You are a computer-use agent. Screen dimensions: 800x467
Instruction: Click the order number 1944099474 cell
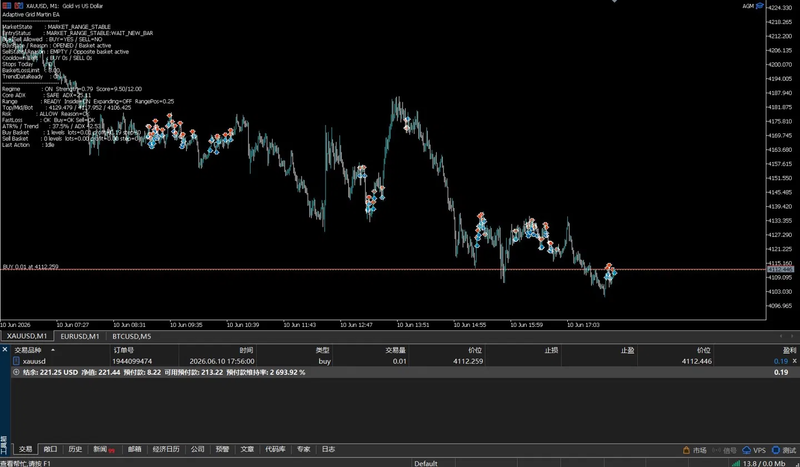tap(132, 361)
